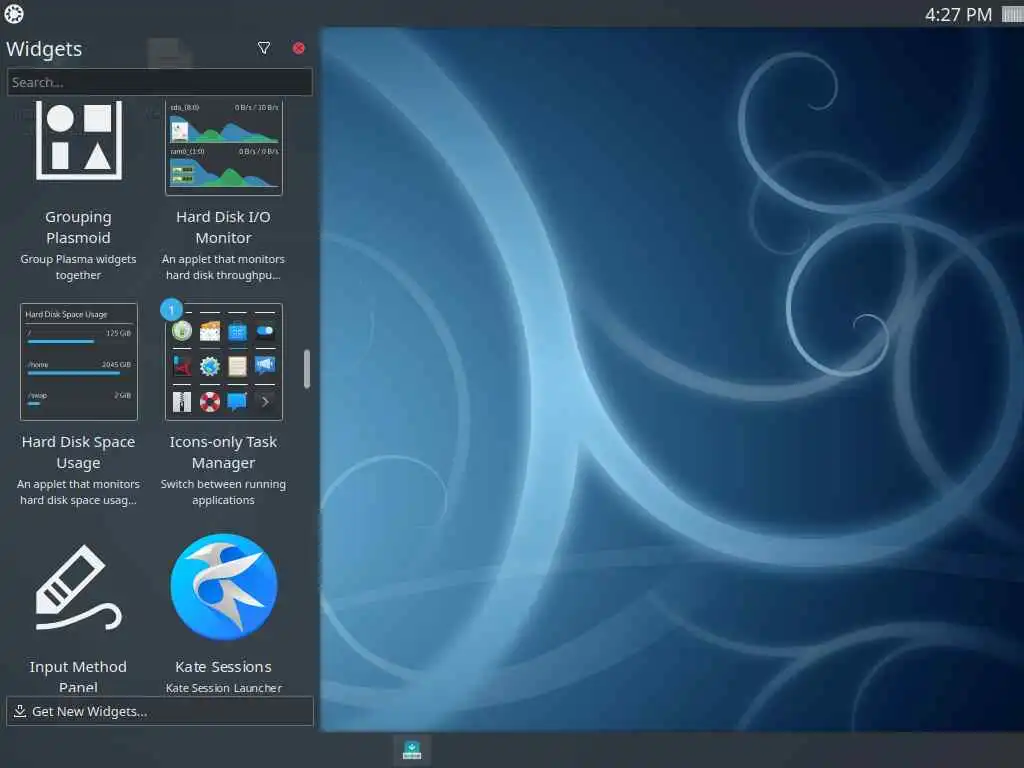Click the Hard Disk I/O Monitor title

[x=223, y=227]
